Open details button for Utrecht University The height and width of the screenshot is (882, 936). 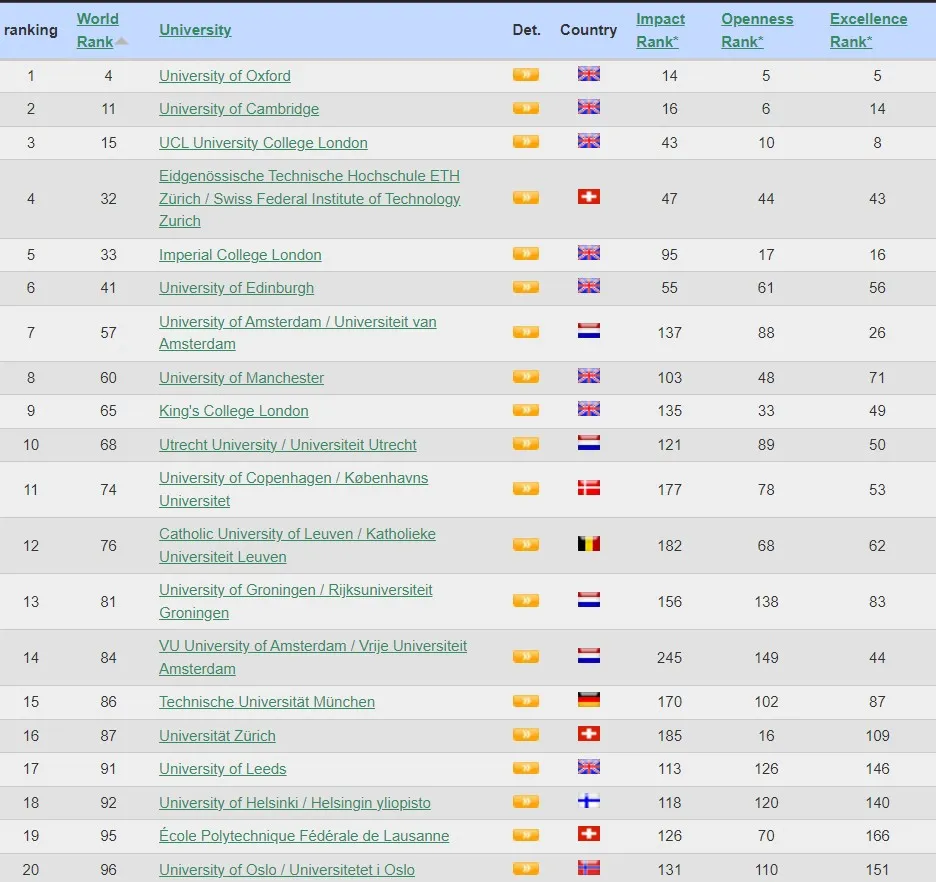[526, 443]
